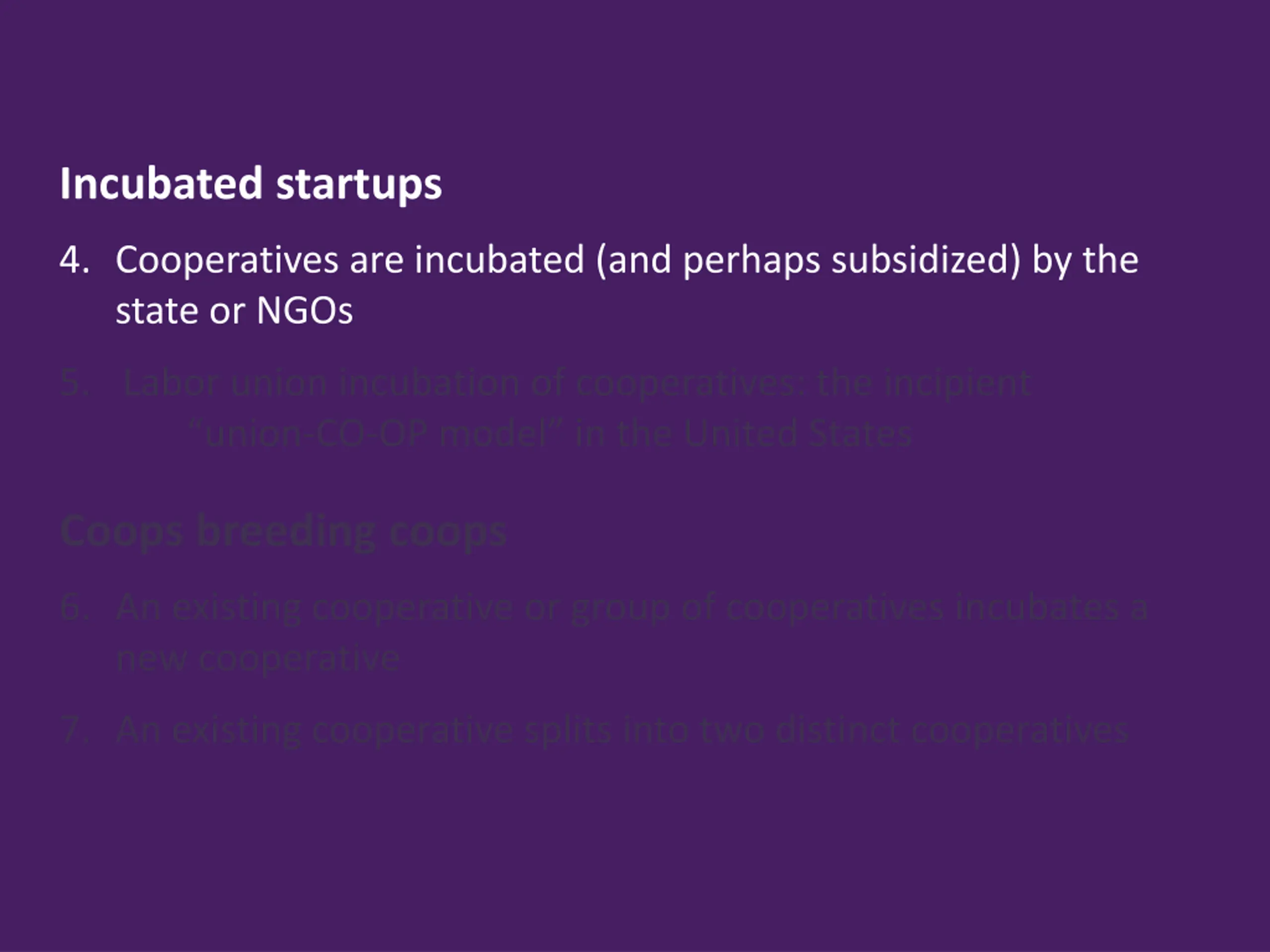Image resolution: width=1270 pixels, height=952 pixels.
Task: Click the dimmed list number "5."
Action: (x=74, y=383)
